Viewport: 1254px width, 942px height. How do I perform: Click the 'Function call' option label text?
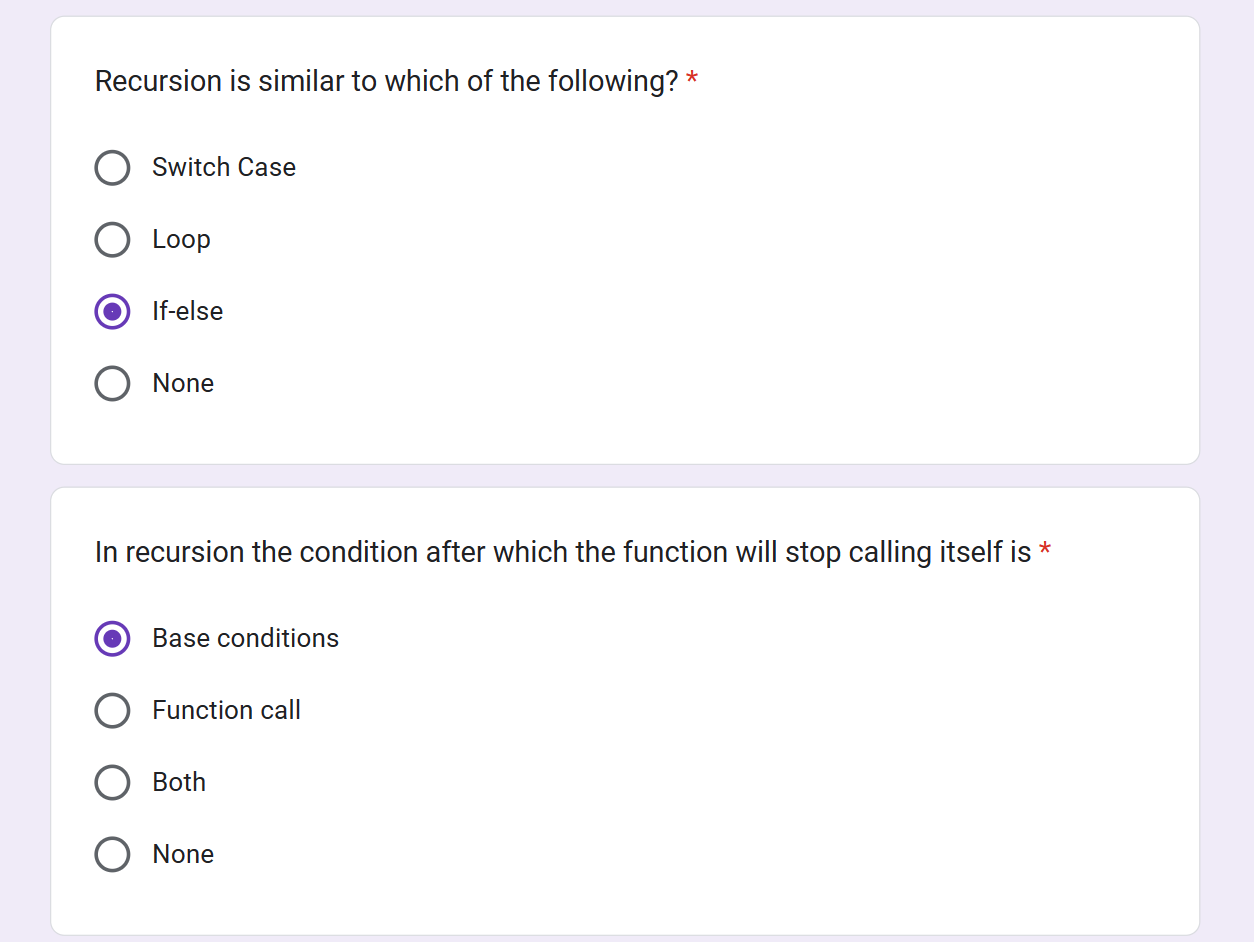[x=226, y=710]
